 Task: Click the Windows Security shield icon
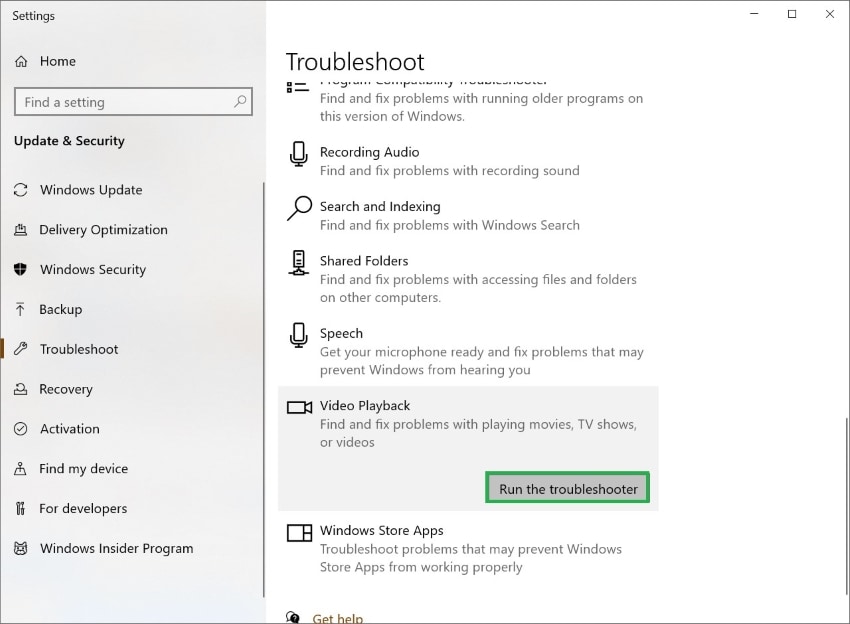click(x=21, y=270)
